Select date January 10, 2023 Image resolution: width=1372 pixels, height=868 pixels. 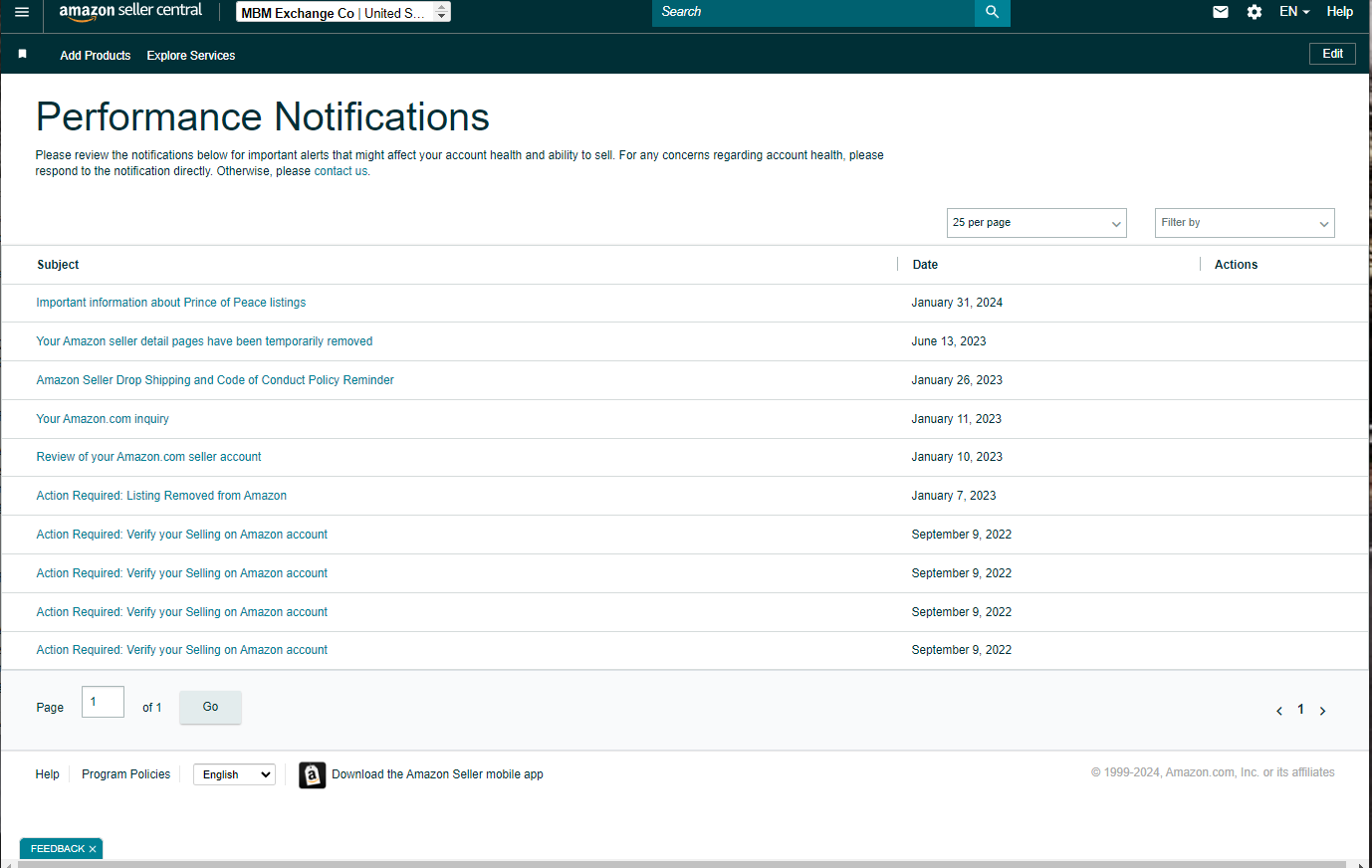(x=957, y=457)
